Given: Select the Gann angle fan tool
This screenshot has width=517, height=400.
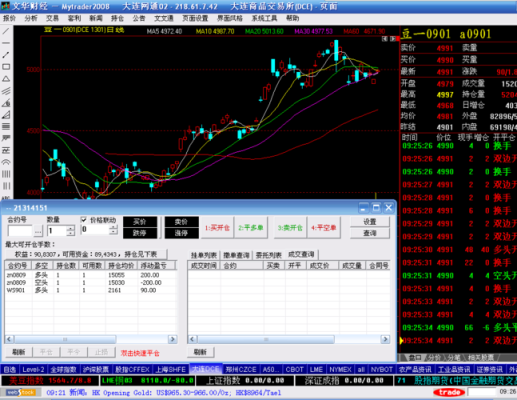Looking at the screenshot, I should coord(6,115).
